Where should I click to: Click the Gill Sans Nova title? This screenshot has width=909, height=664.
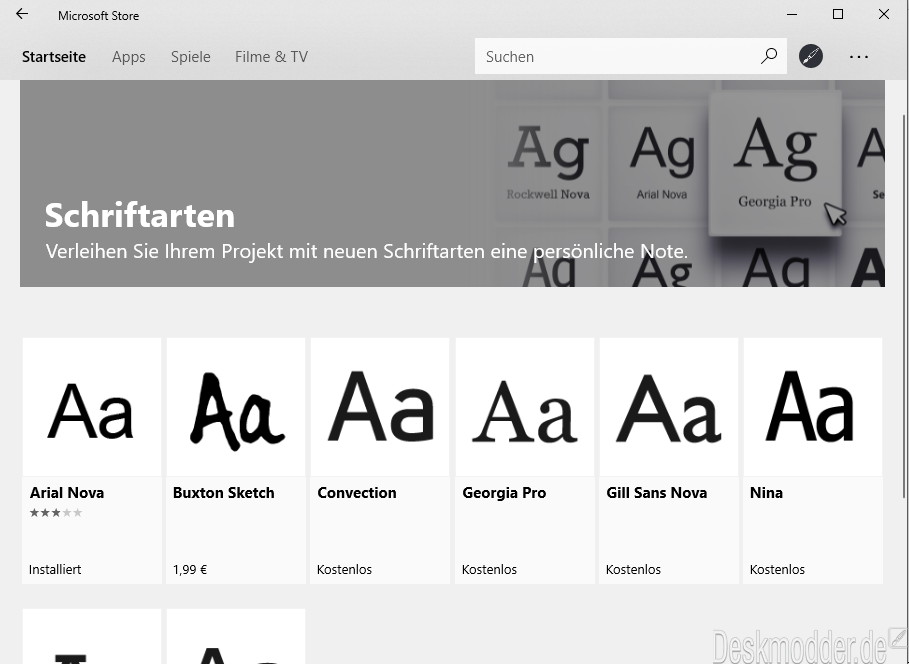coord(657,493)
